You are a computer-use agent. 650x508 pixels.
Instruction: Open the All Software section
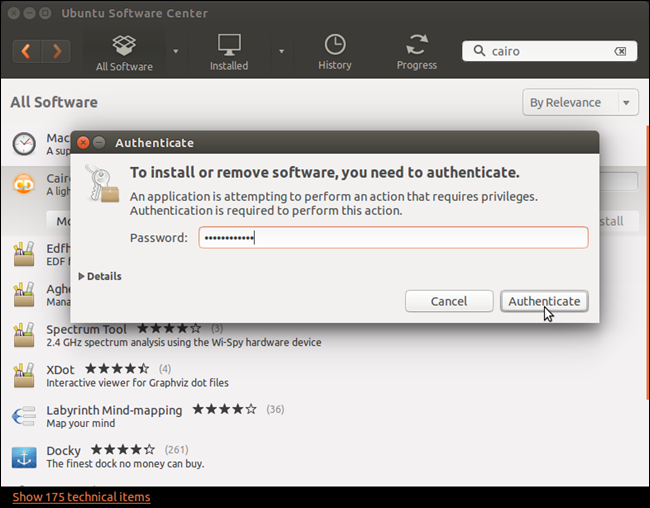pyautogui.click(x=124, y=53)
